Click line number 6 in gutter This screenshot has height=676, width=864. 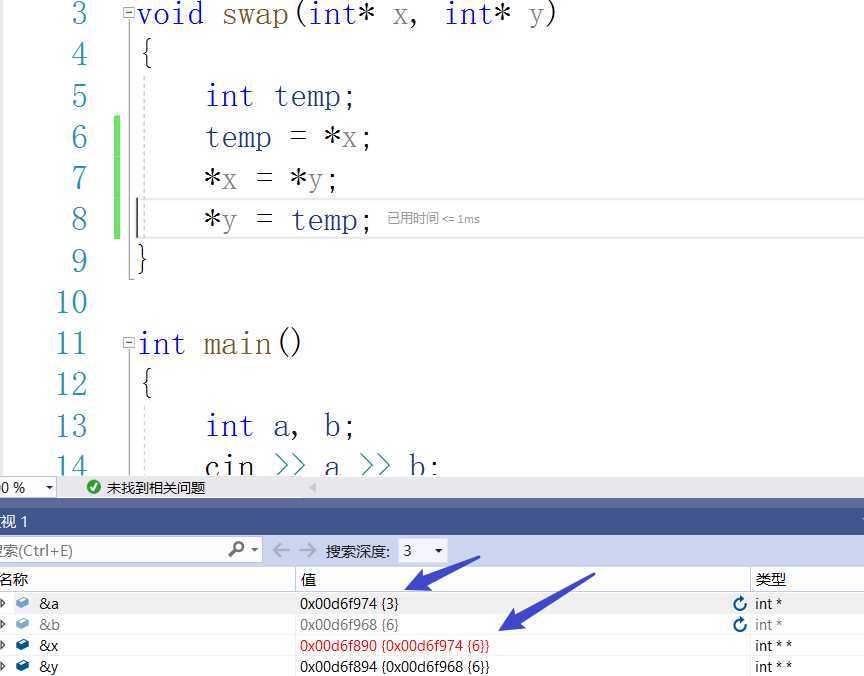point(79,137)
